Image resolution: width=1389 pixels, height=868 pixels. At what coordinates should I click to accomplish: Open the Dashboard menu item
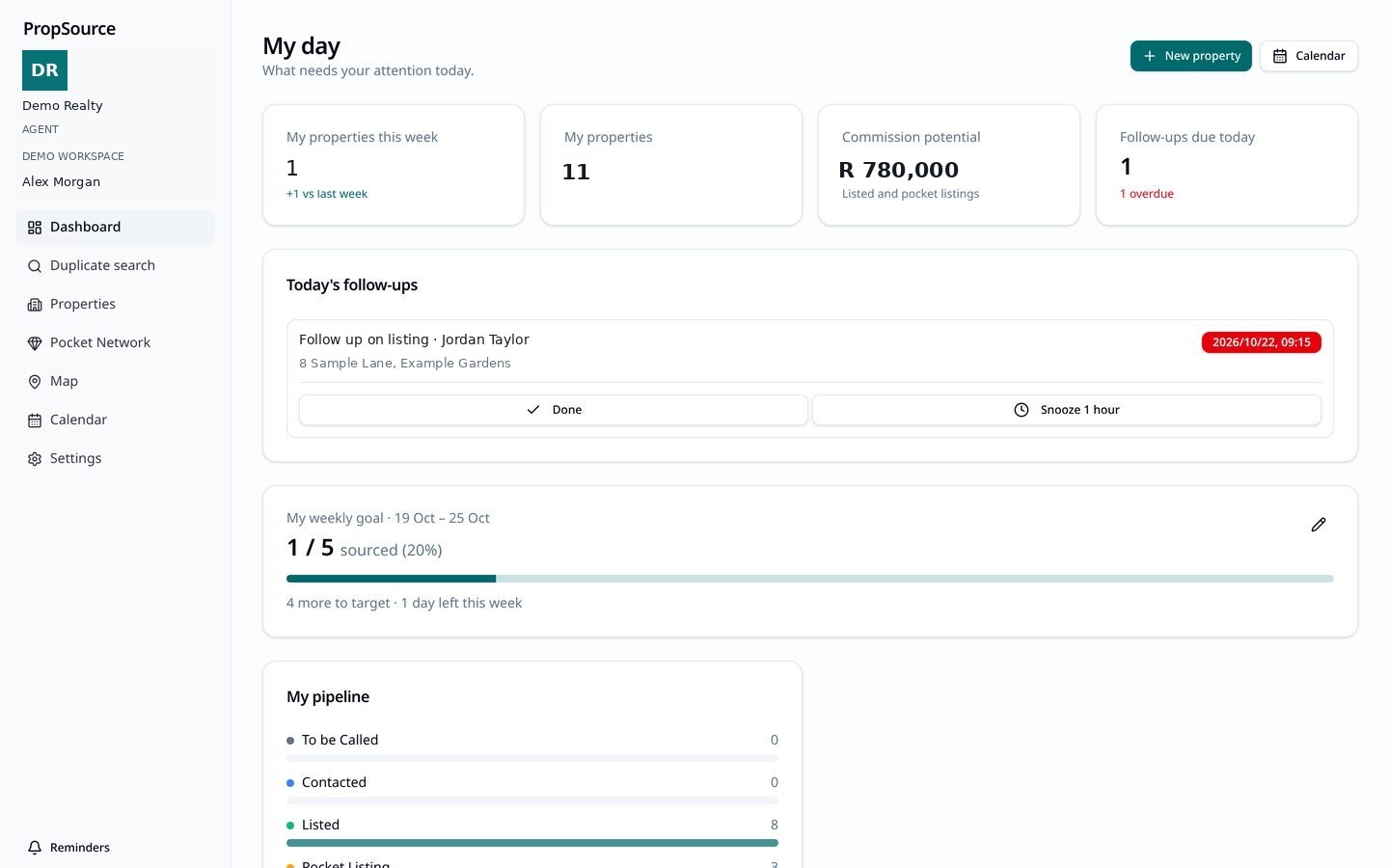[x=115, y=228]
